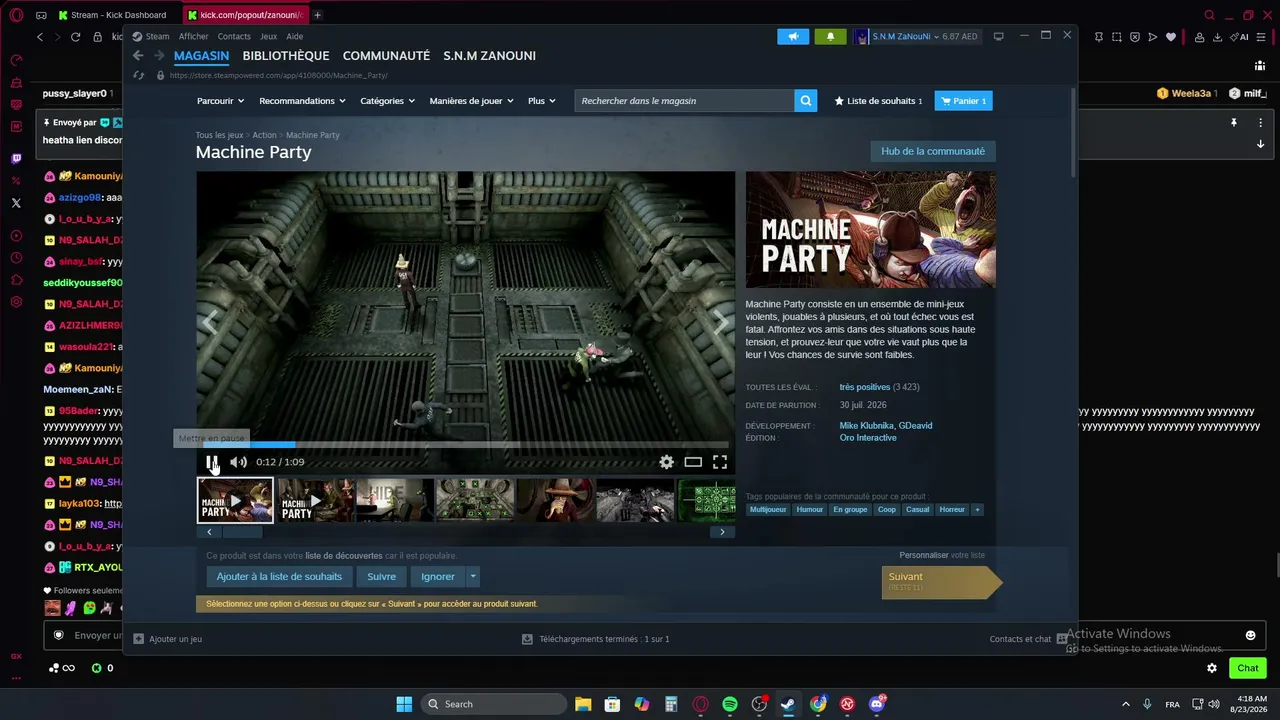Select the Horreur tag
The image size is (1280, 720).
[952, 510]
